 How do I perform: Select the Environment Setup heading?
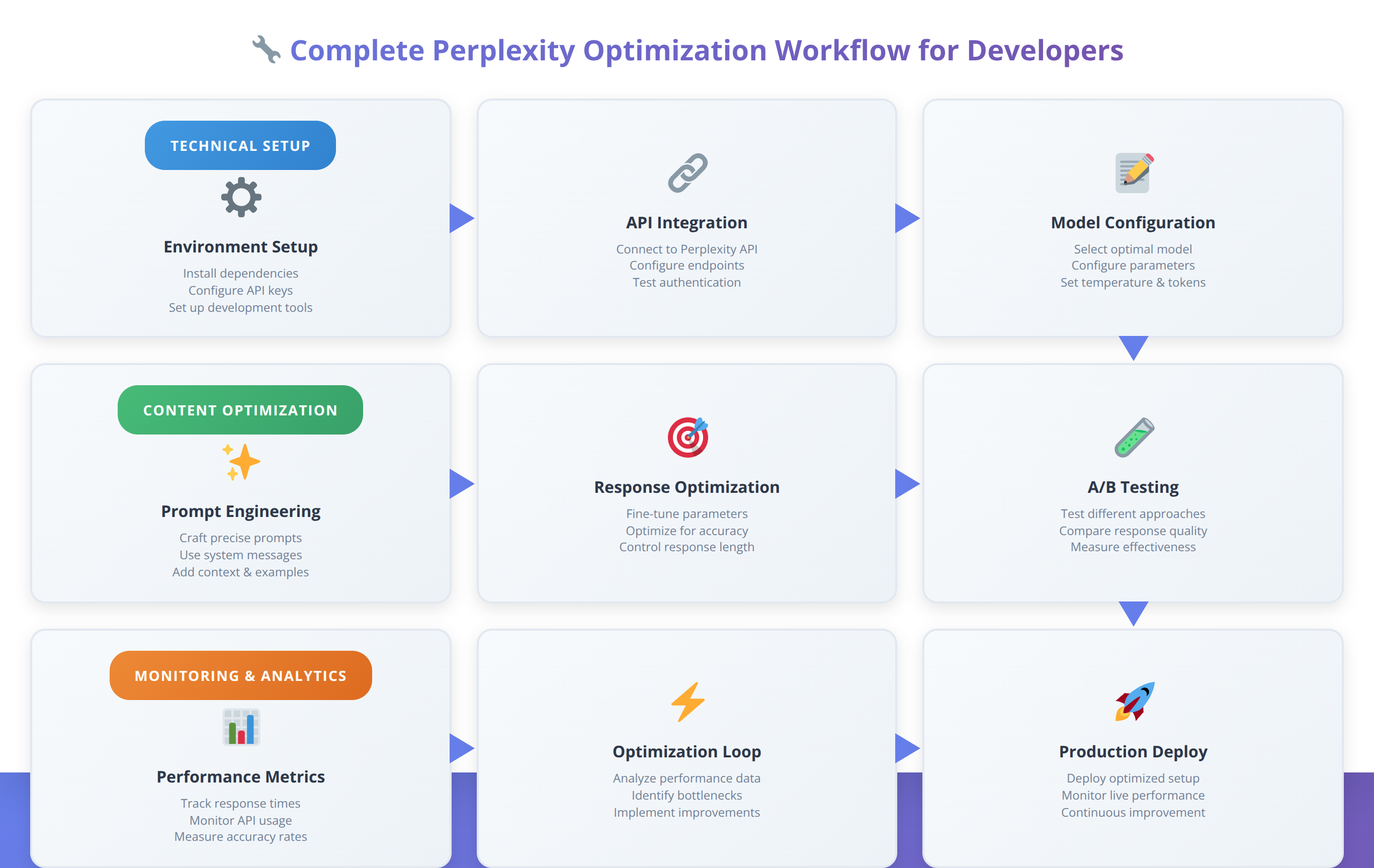(240, 246)
